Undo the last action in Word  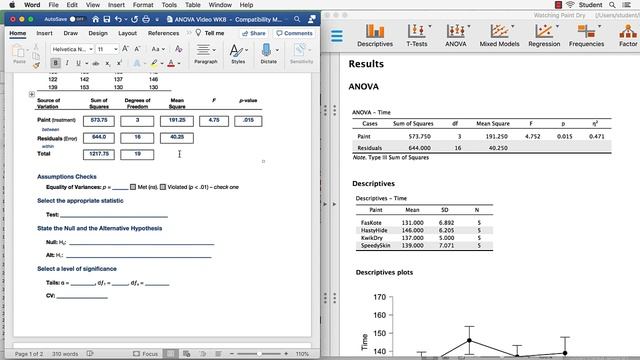(118, 19)
